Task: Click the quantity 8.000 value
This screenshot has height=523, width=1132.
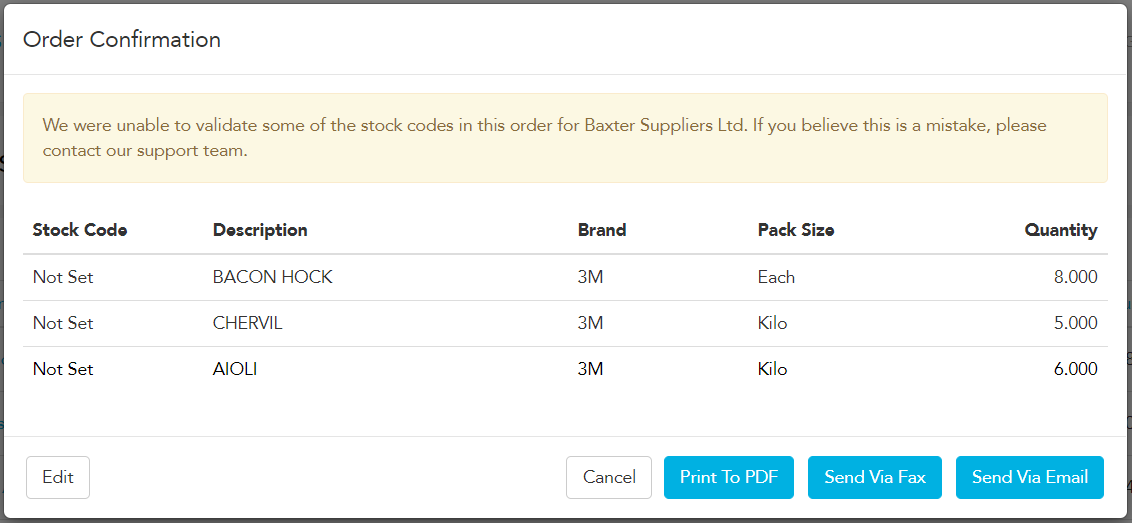Action: point(1076,277)
